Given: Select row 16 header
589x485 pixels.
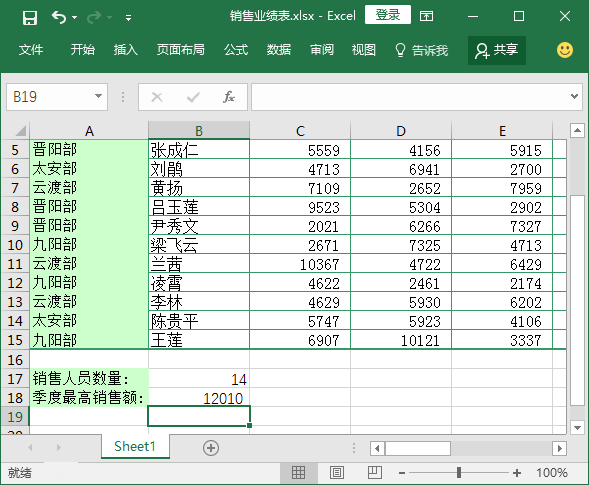Looking at the screenshot, I should pos(15,360).
